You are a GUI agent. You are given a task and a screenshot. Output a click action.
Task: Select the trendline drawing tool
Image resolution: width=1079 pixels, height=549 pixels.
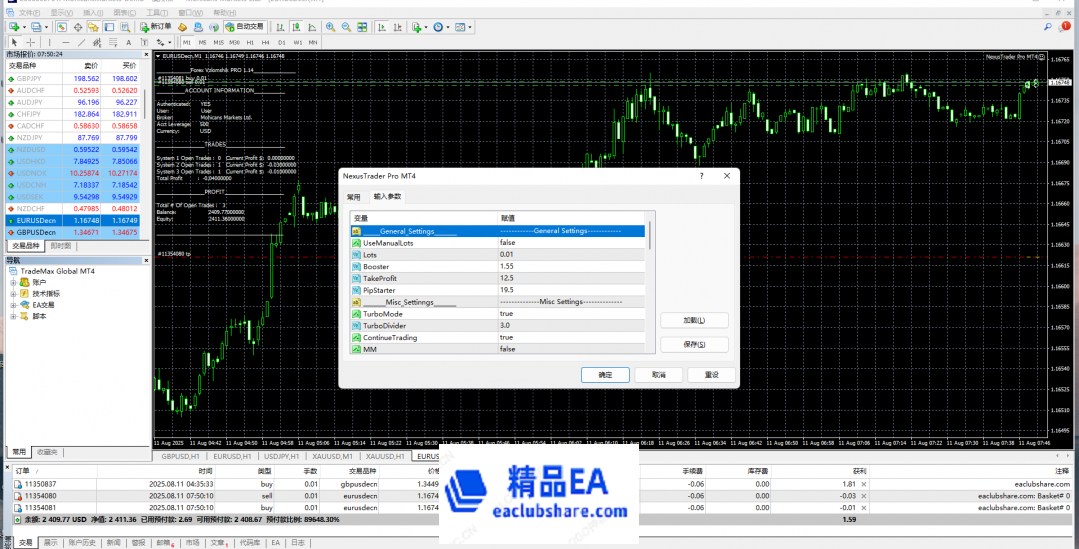coord(79,42)
